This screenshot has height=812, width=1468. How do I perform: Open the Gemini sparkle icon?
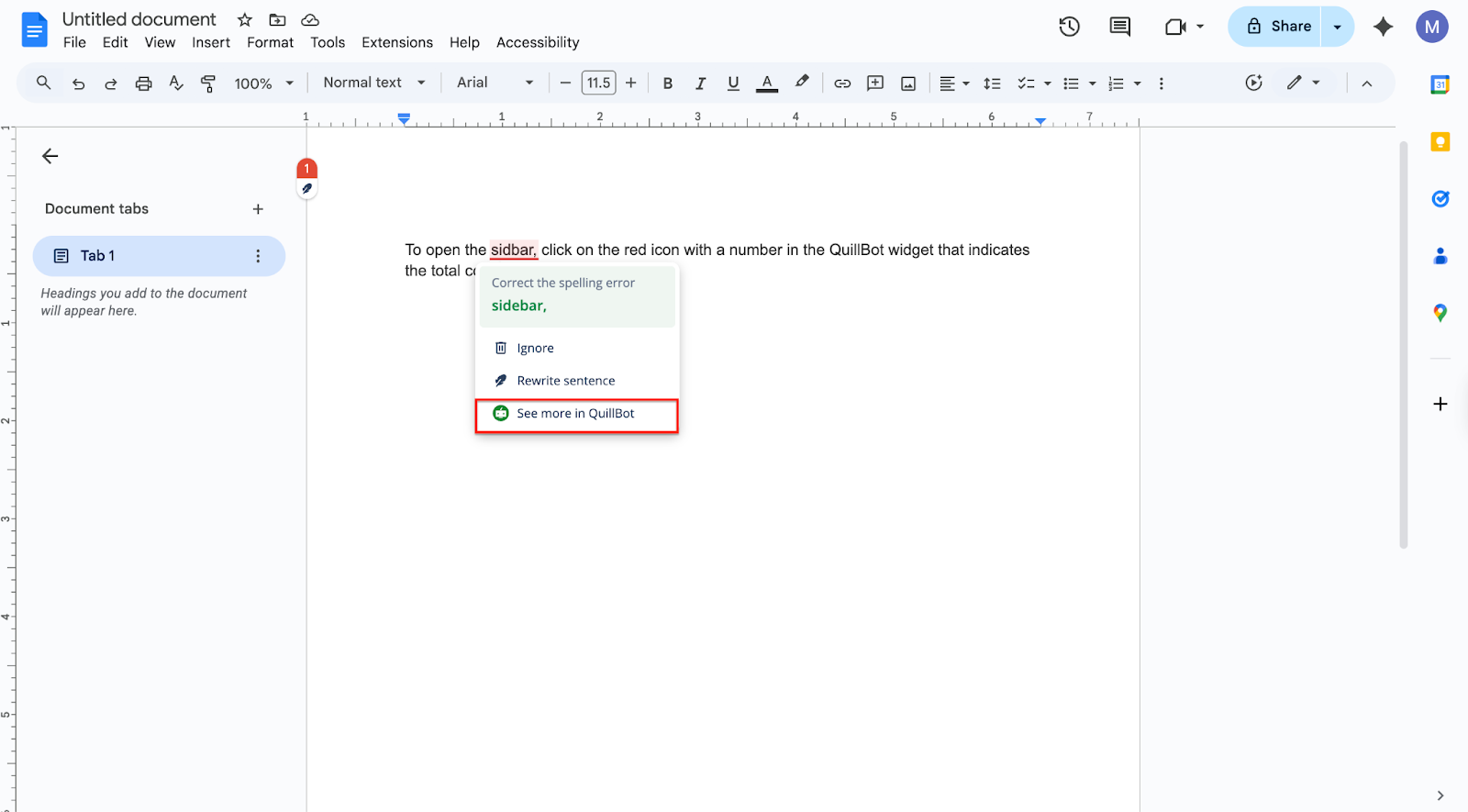(1383, 27)
